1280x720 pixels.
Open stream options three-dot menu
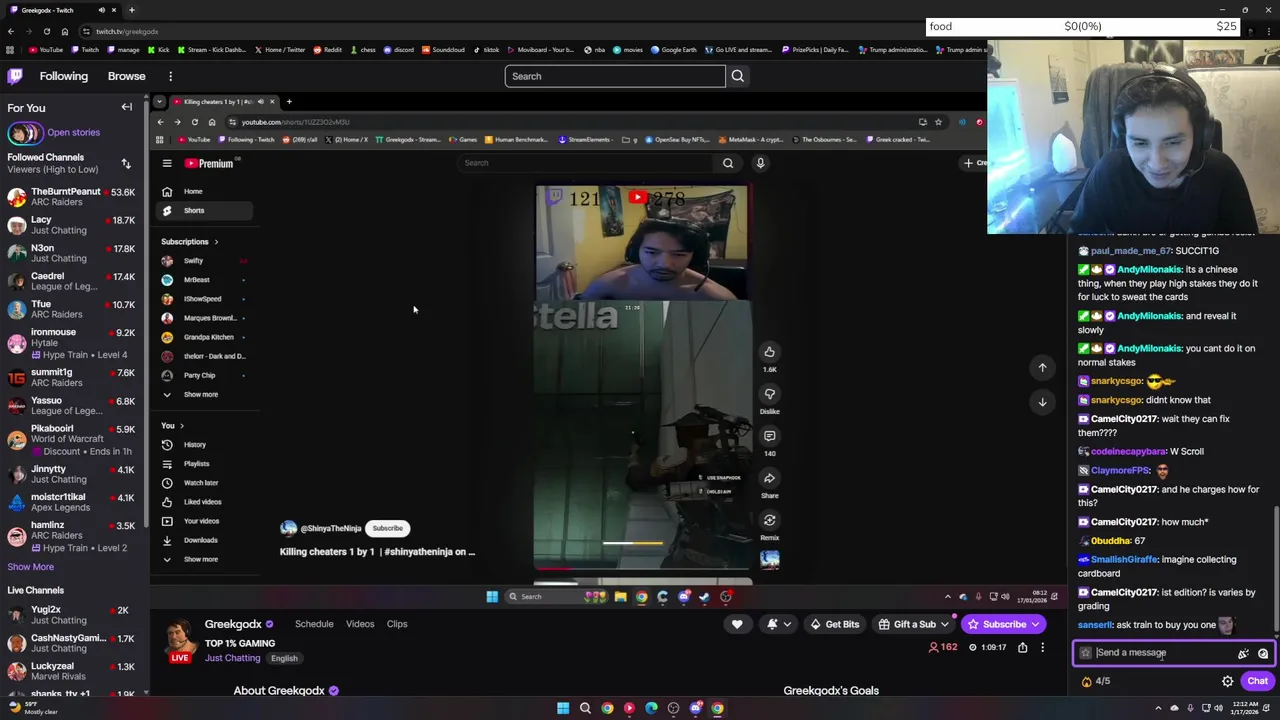click(1042, 648)
